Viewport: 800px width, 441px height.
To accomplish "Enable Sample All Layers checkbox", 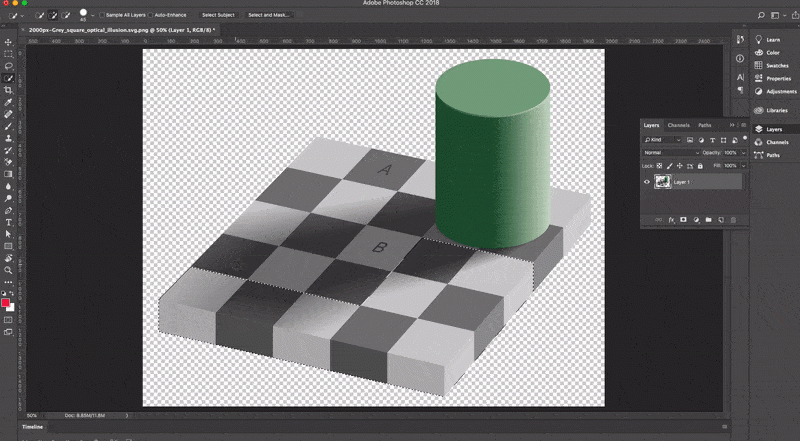I will (x=103, y=16).
